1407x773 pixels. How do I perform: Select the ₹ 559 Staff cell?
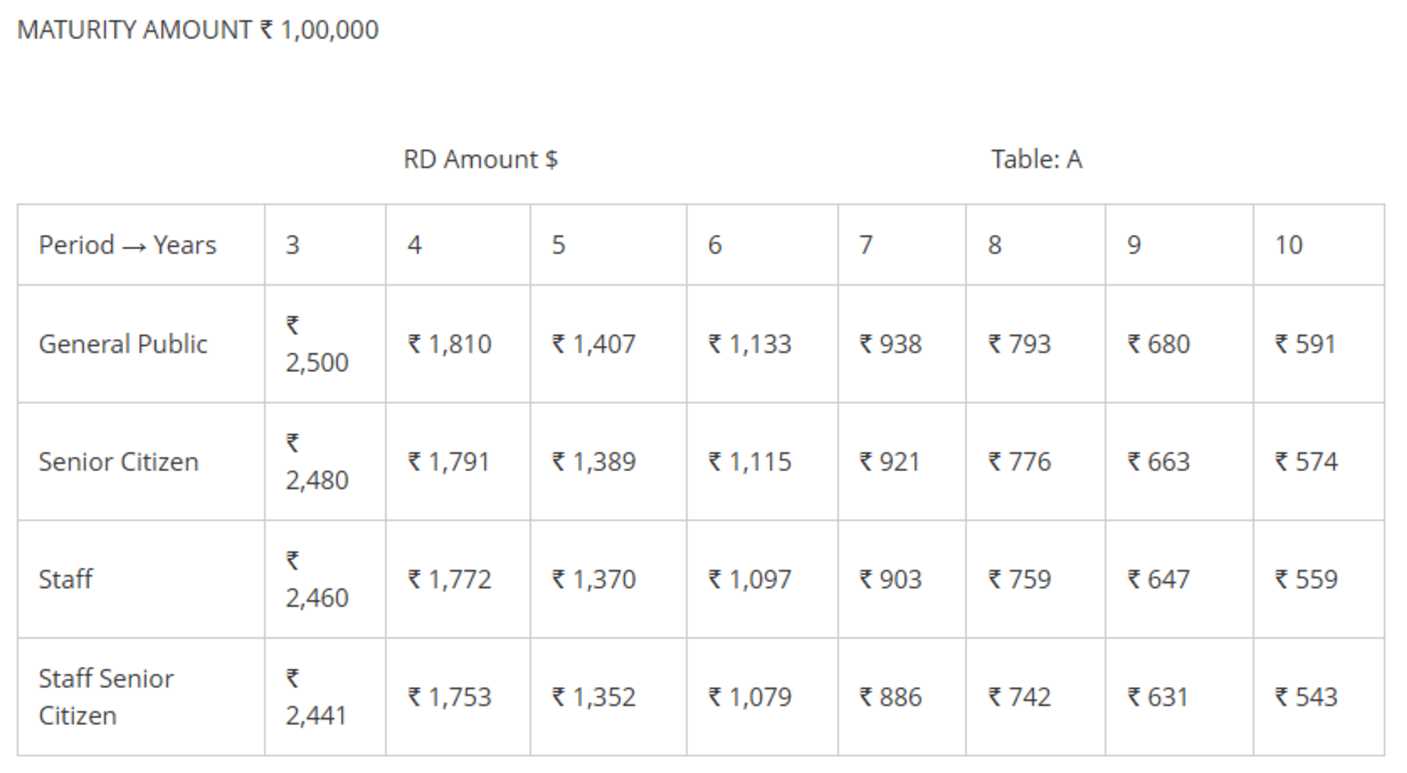[1305, 579]
